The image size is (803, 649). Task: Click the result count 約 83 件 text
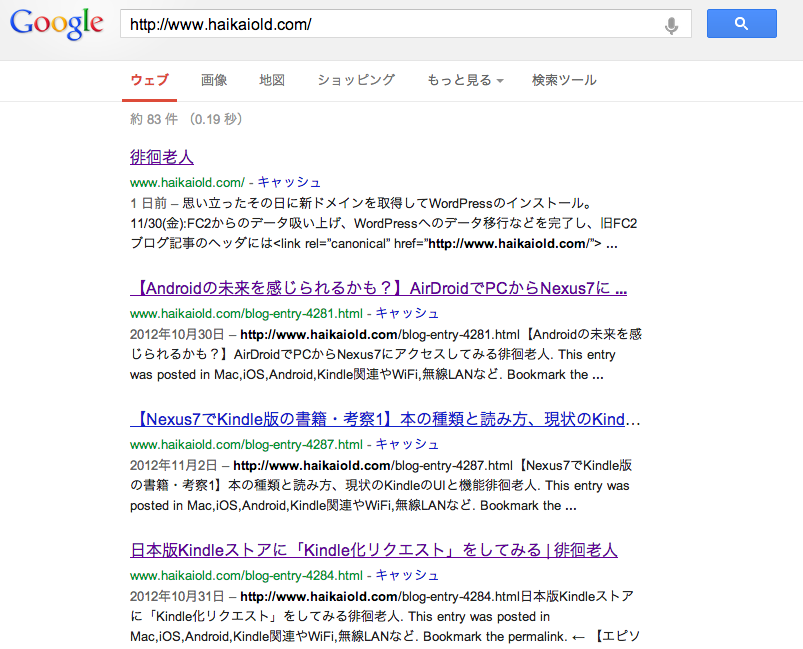coord(154,119)
